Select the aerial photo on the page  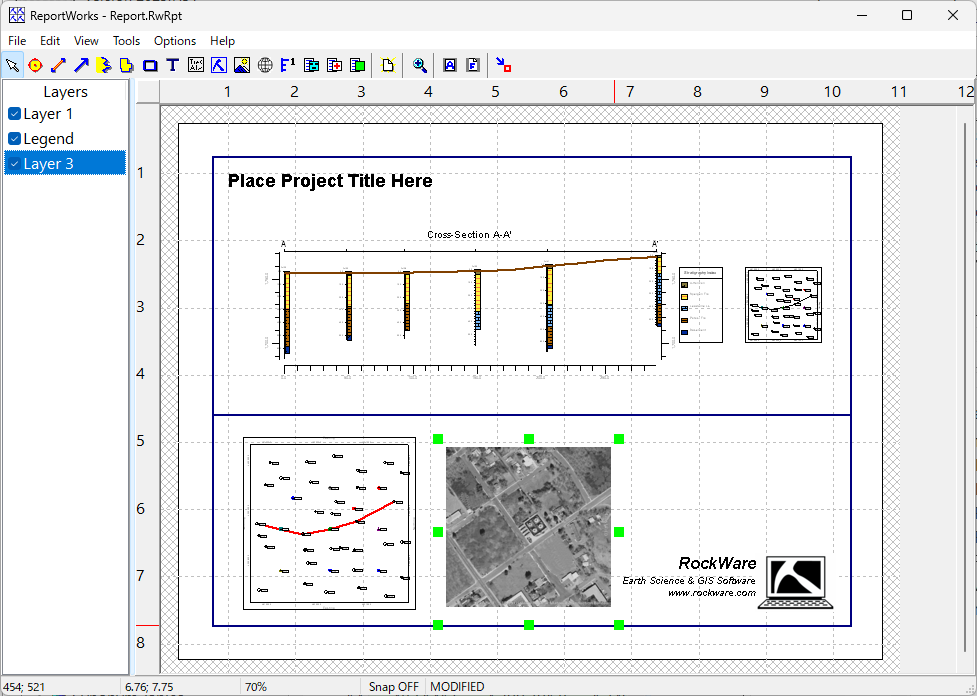coord(528,527)
